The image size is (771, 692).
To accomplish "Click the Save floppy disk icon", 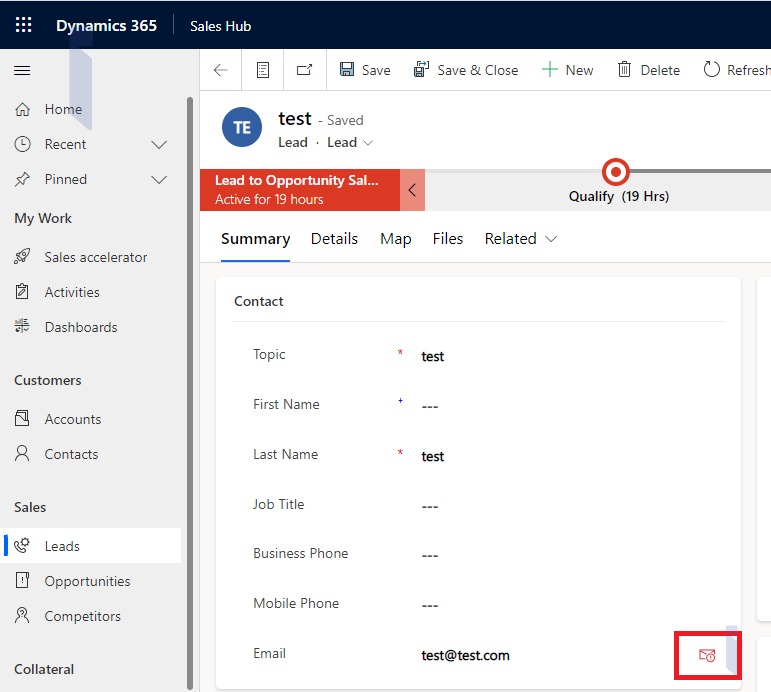I will 347,69.
